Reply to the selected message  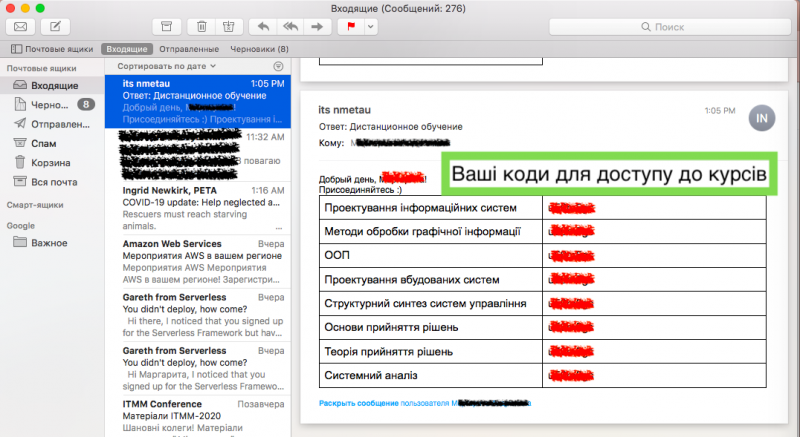coord(263,27)
